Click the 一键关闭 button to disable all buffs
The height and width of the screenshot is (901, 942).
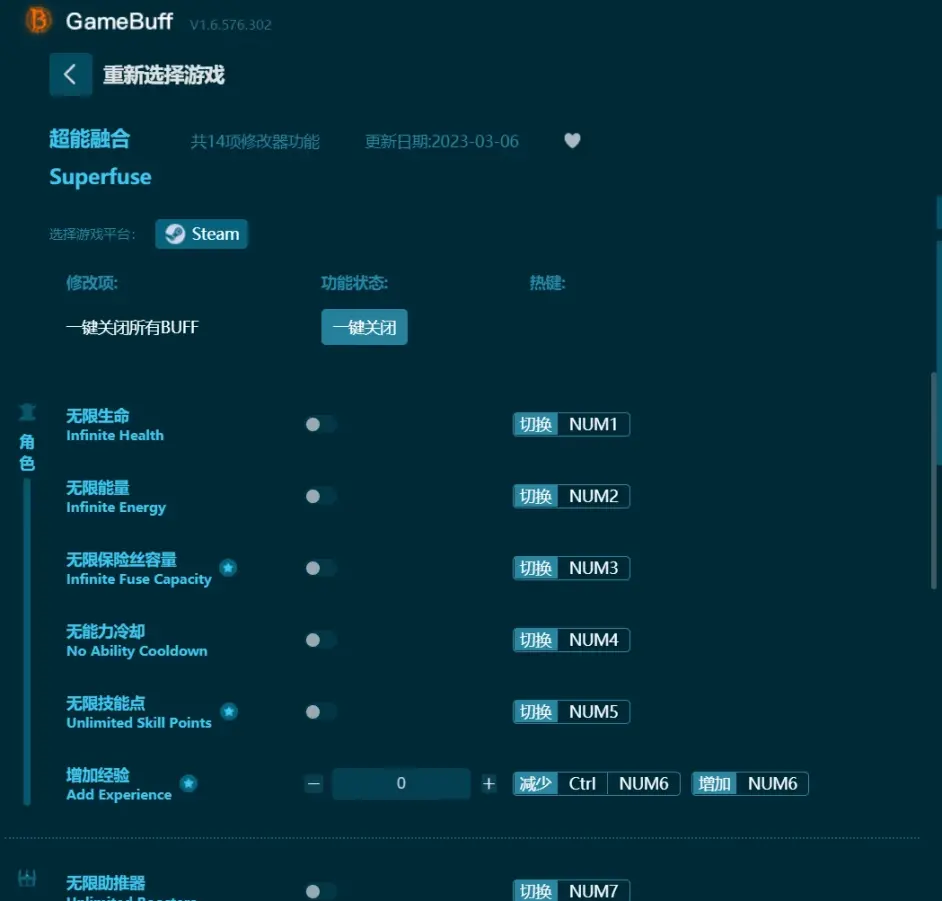click(x=364, y=327)
